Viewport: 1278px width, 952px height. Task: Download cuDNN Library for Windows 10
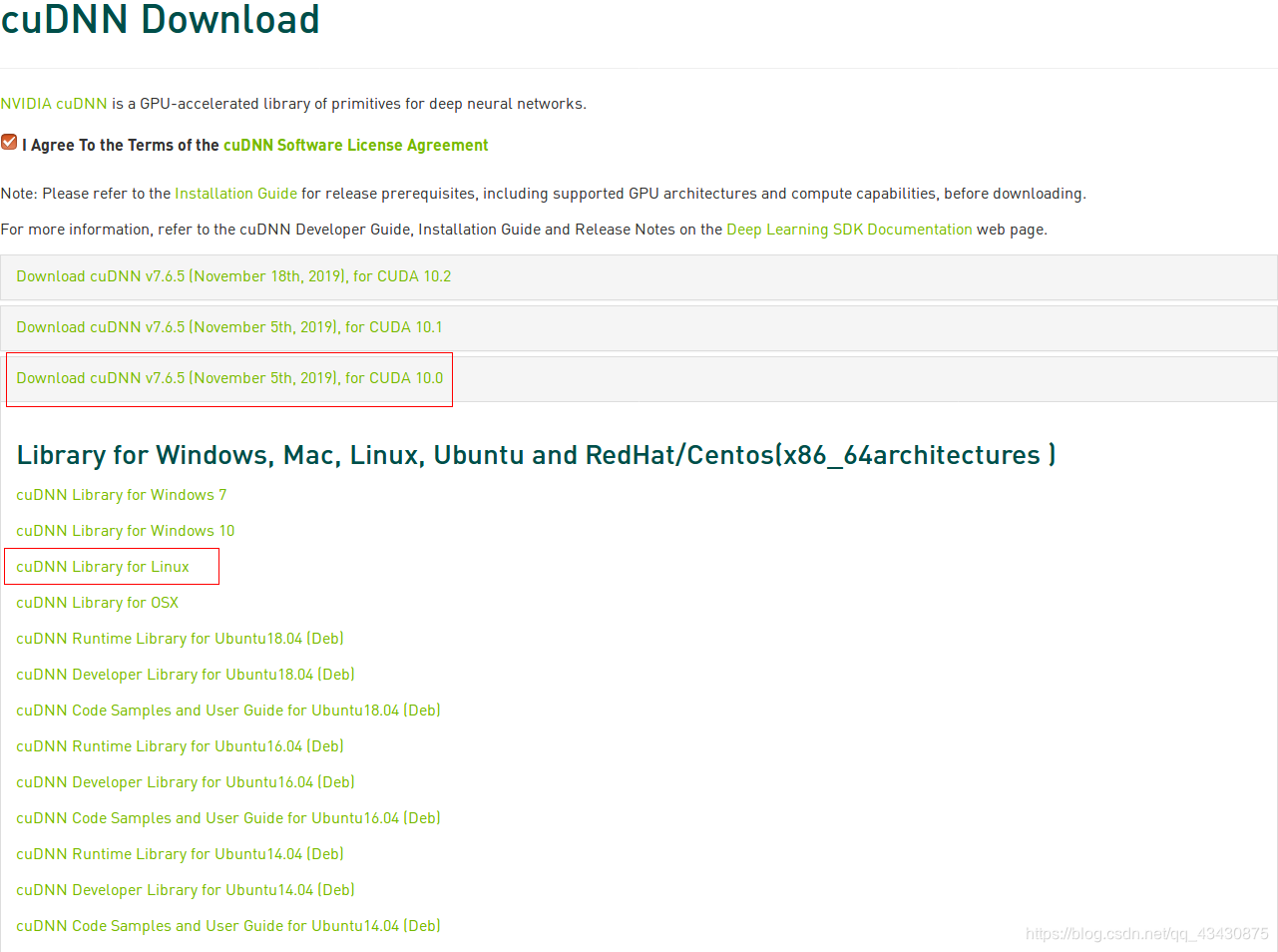[126, 531]
